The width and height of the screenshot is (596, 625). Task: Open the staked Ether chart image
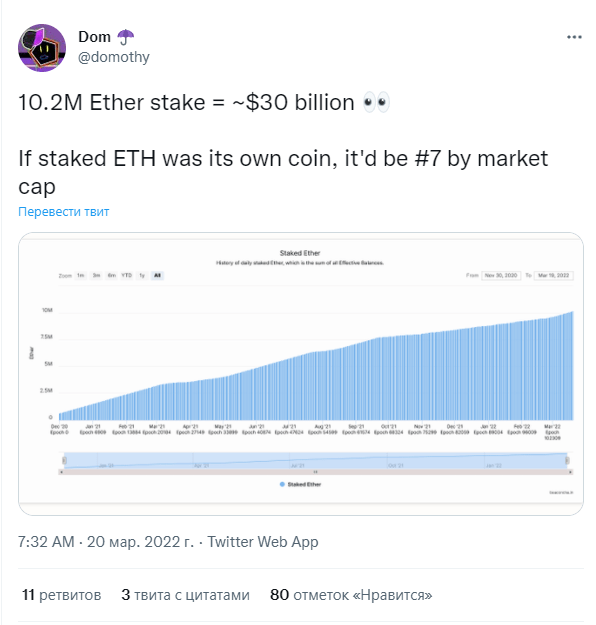[x=301, y=373]
